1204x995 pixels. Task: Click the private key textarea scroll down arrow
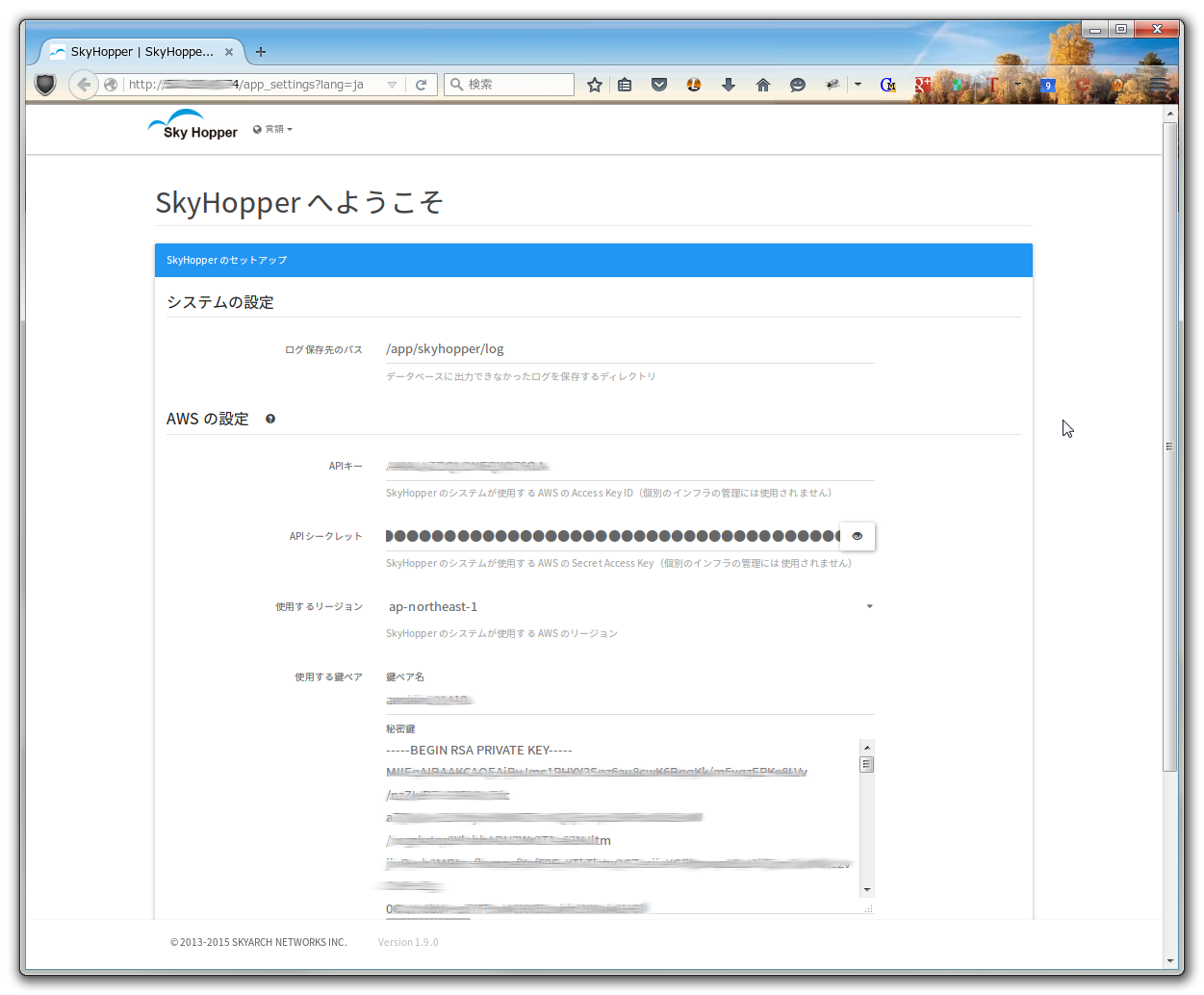(867, 890)
